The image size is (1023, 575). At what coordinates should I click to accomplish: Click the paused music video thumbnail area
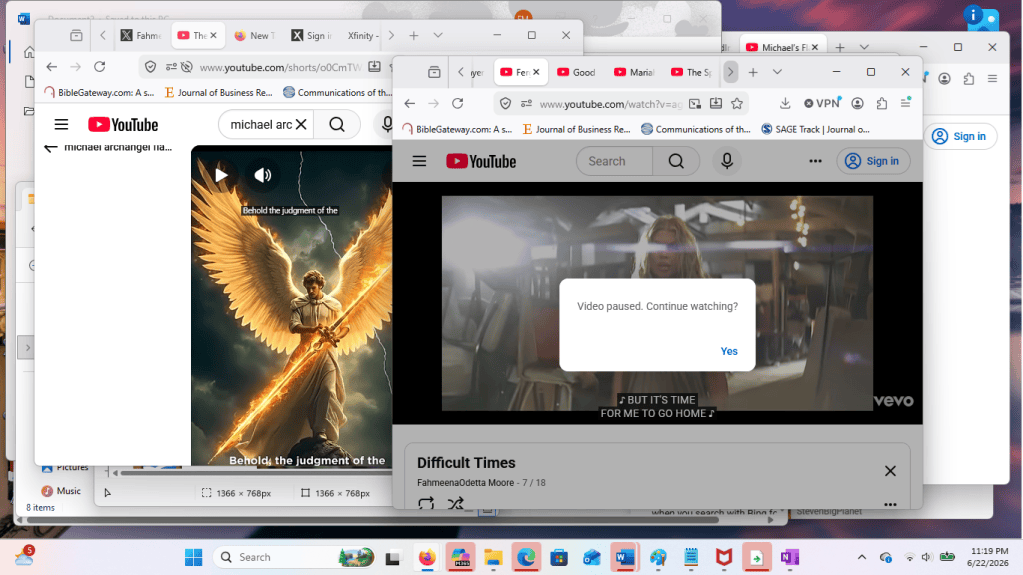(x=657, y=303)
